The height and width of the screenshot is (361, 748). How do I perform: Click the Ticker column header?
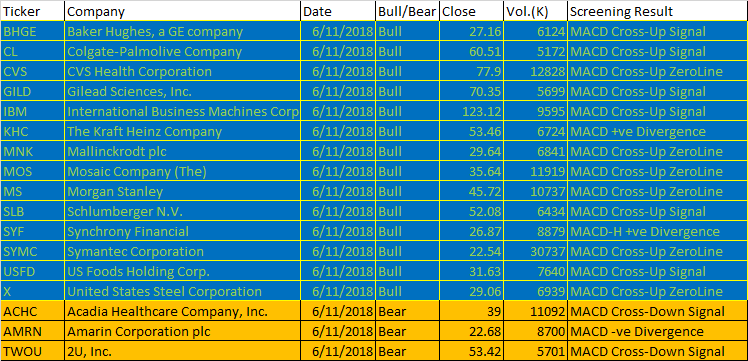(x=32, y=11)
